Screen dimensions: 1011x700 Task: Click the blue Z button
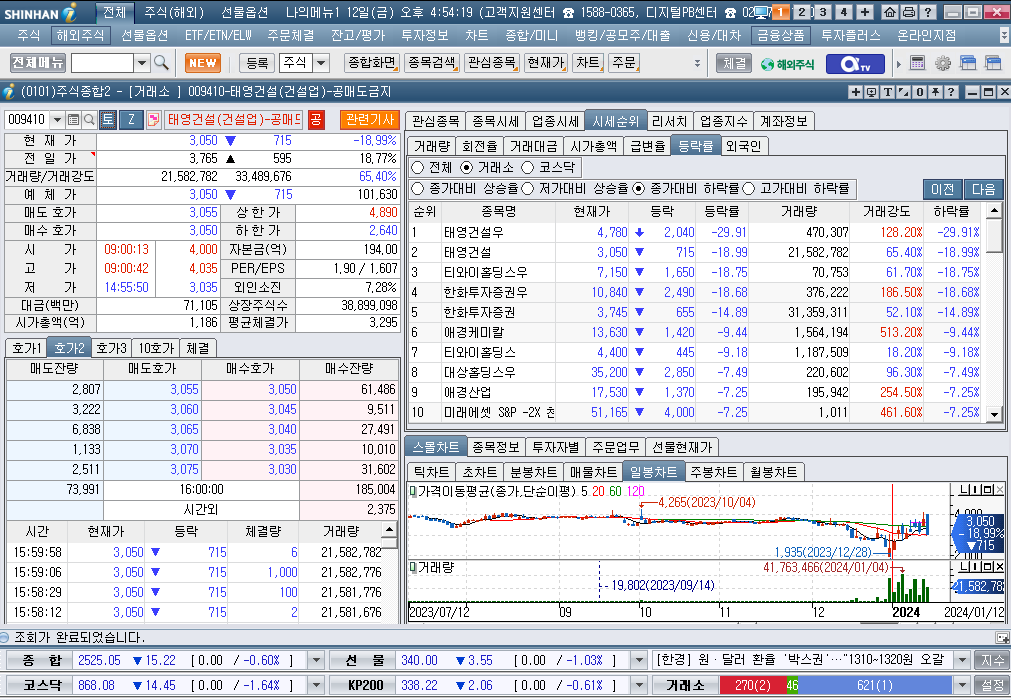point(132,119)
